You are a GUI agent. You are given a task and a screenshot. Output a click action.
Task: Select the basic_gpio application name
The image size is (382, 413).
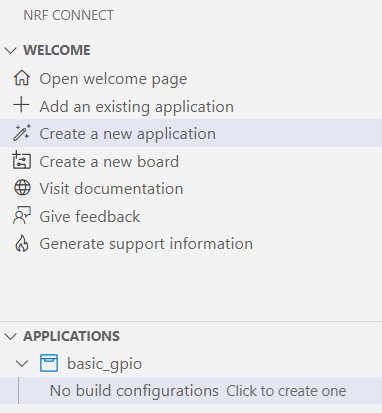pyautogui.click(x=105, y=364)
